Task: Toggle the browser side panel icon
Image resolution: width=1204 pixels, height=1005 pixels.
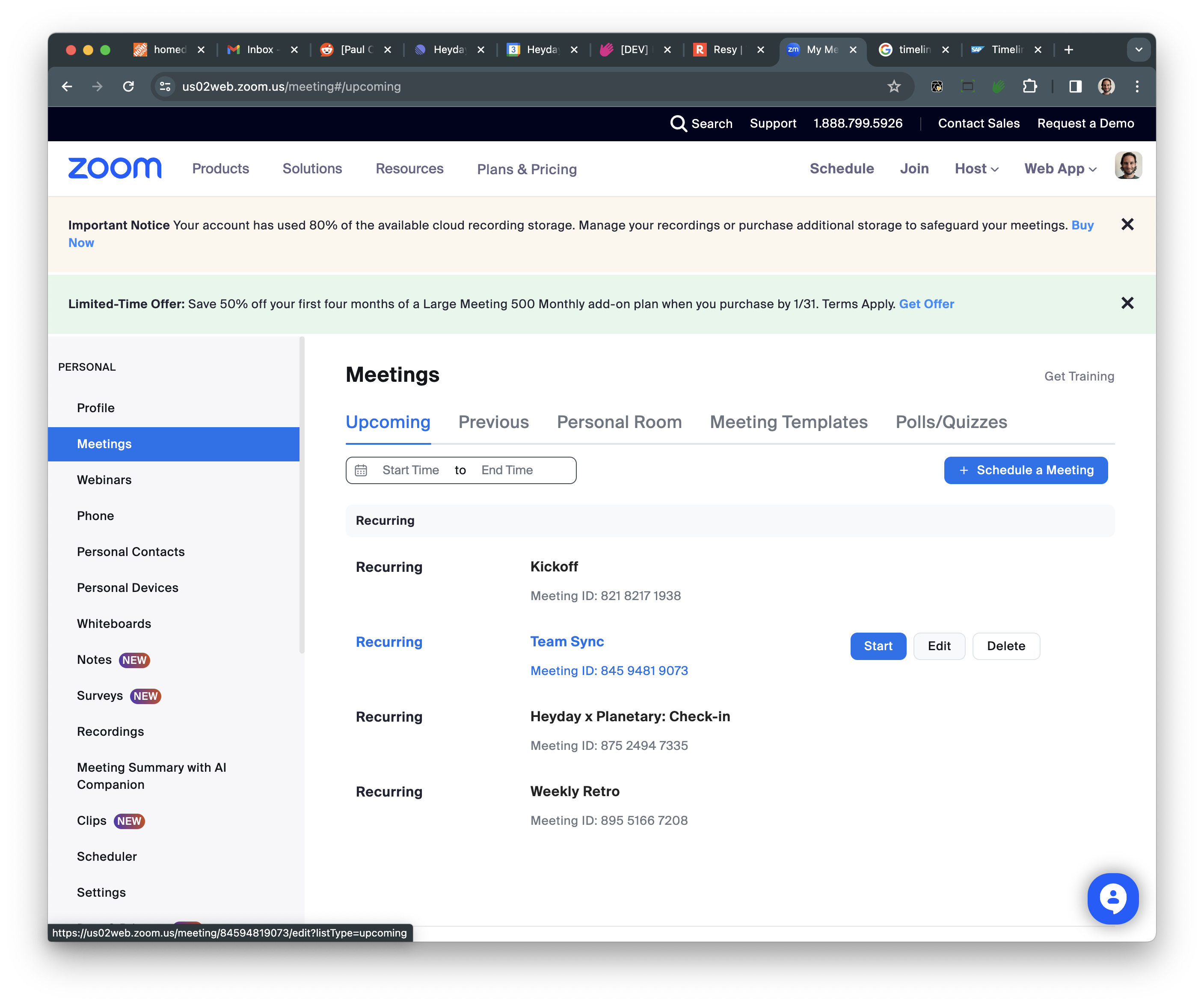Action: tap(1075, 86)
